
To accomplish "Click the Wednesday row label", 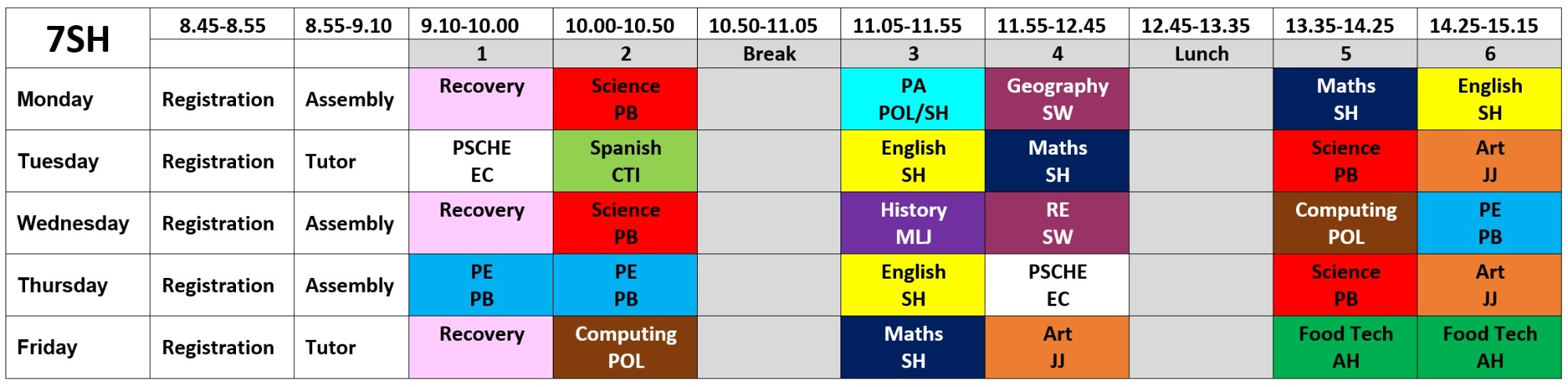I will click(73, 223).
